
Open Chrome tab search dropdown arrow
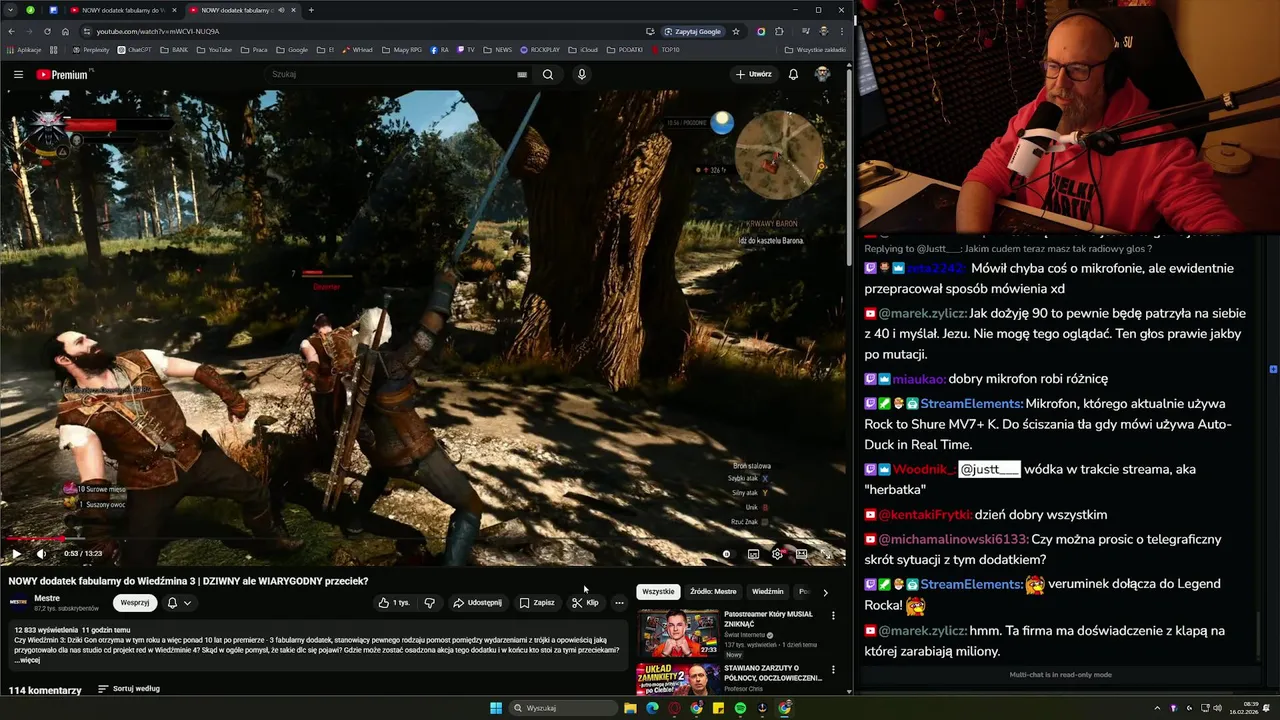tap(10, 10)
